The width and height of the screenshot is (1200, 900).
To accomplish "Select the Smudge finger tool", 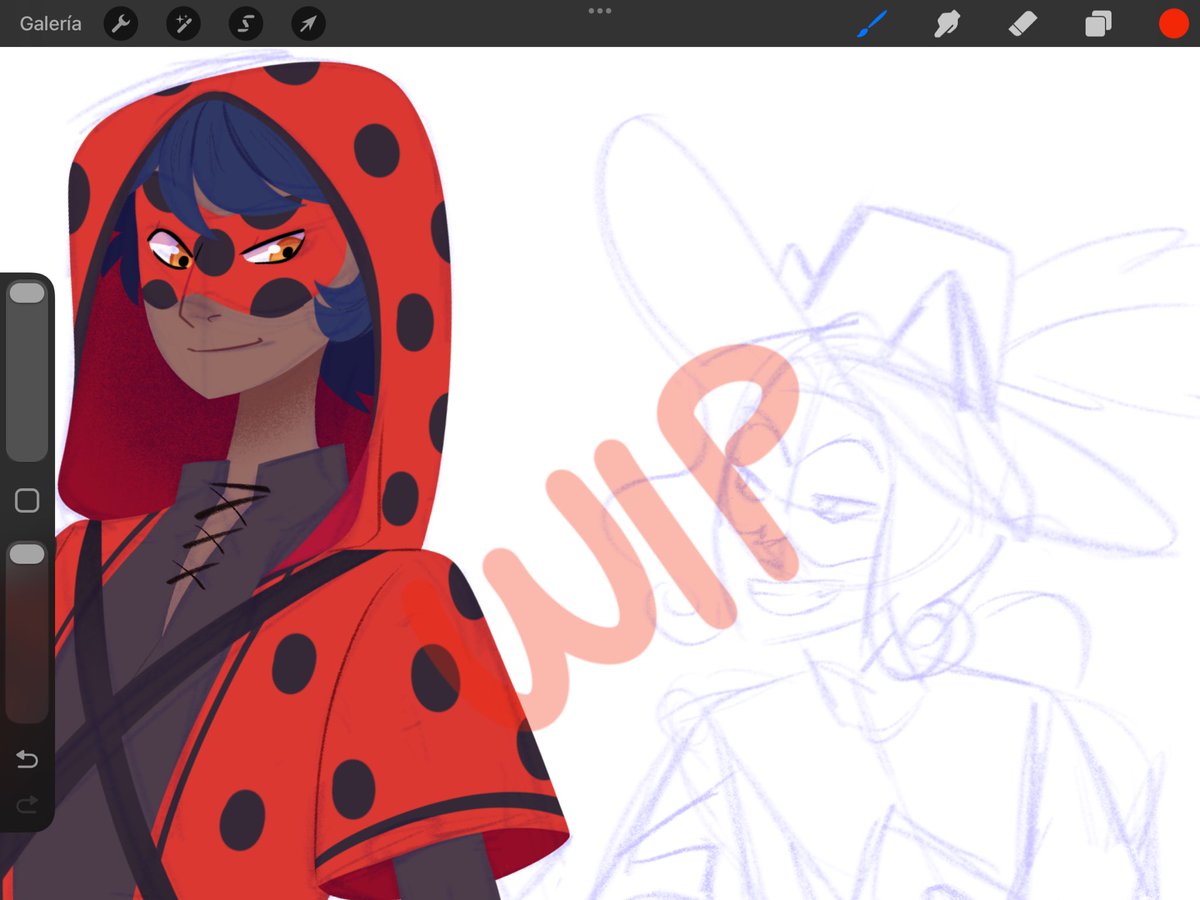I will (x=947, y=24).
